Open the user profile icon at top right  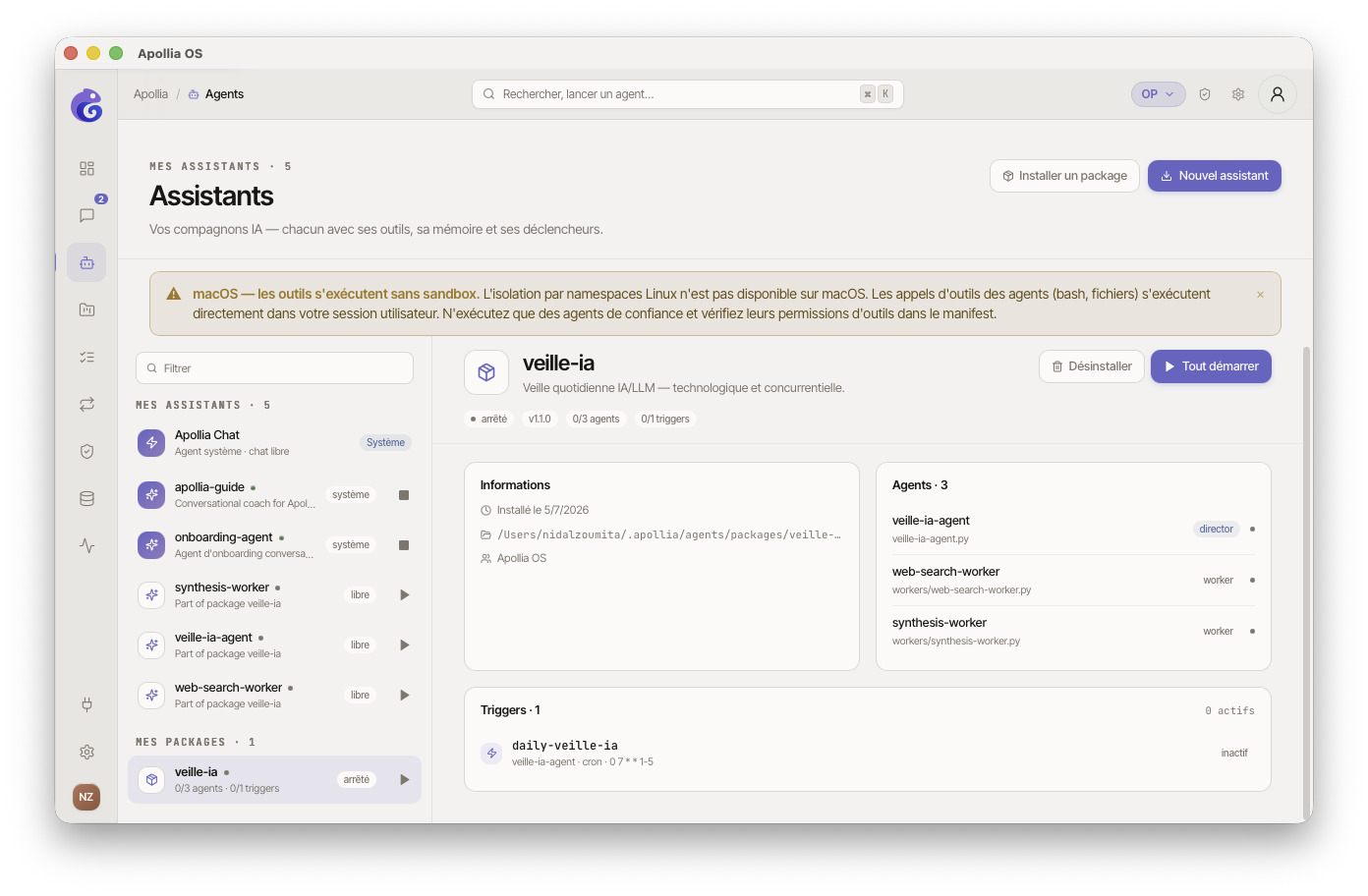coord(1278,94)
